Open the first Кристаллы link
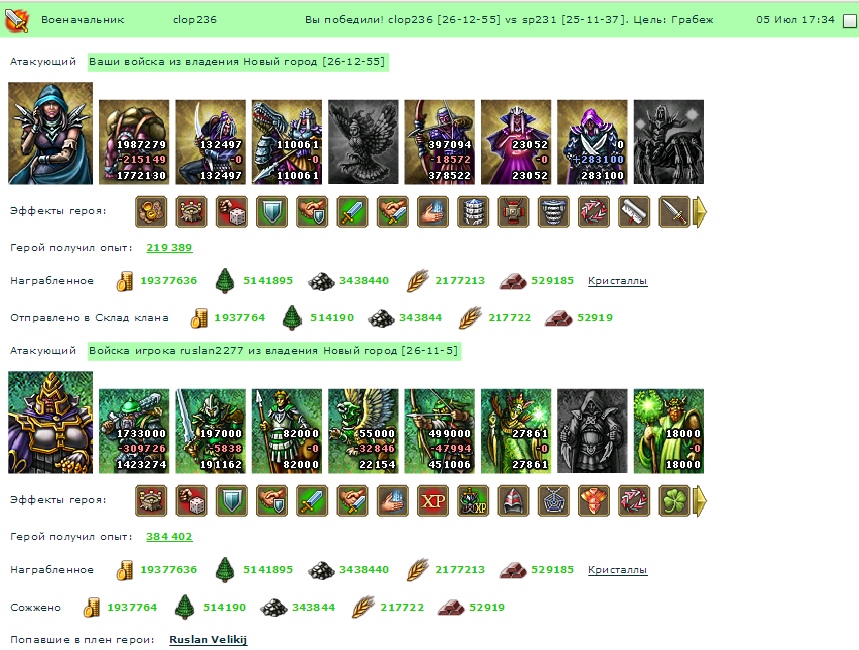Viewport: 859px width, 650px height. point(617,281)
